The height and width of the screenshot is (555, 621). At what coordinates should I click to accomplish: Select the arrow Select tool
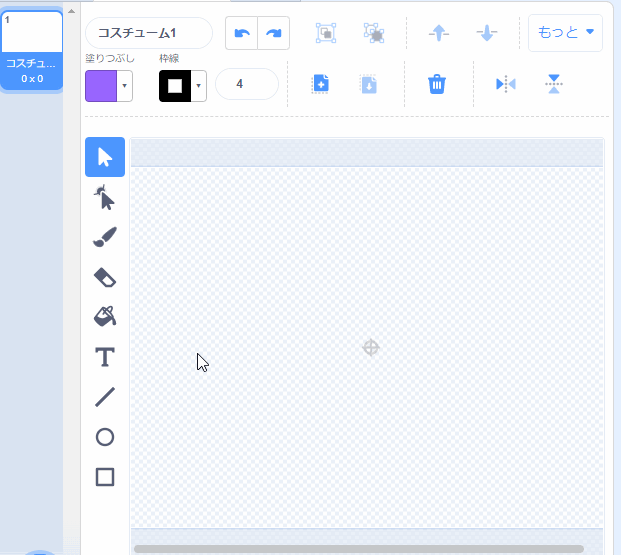pyautogui.click(x=105, y=157)
